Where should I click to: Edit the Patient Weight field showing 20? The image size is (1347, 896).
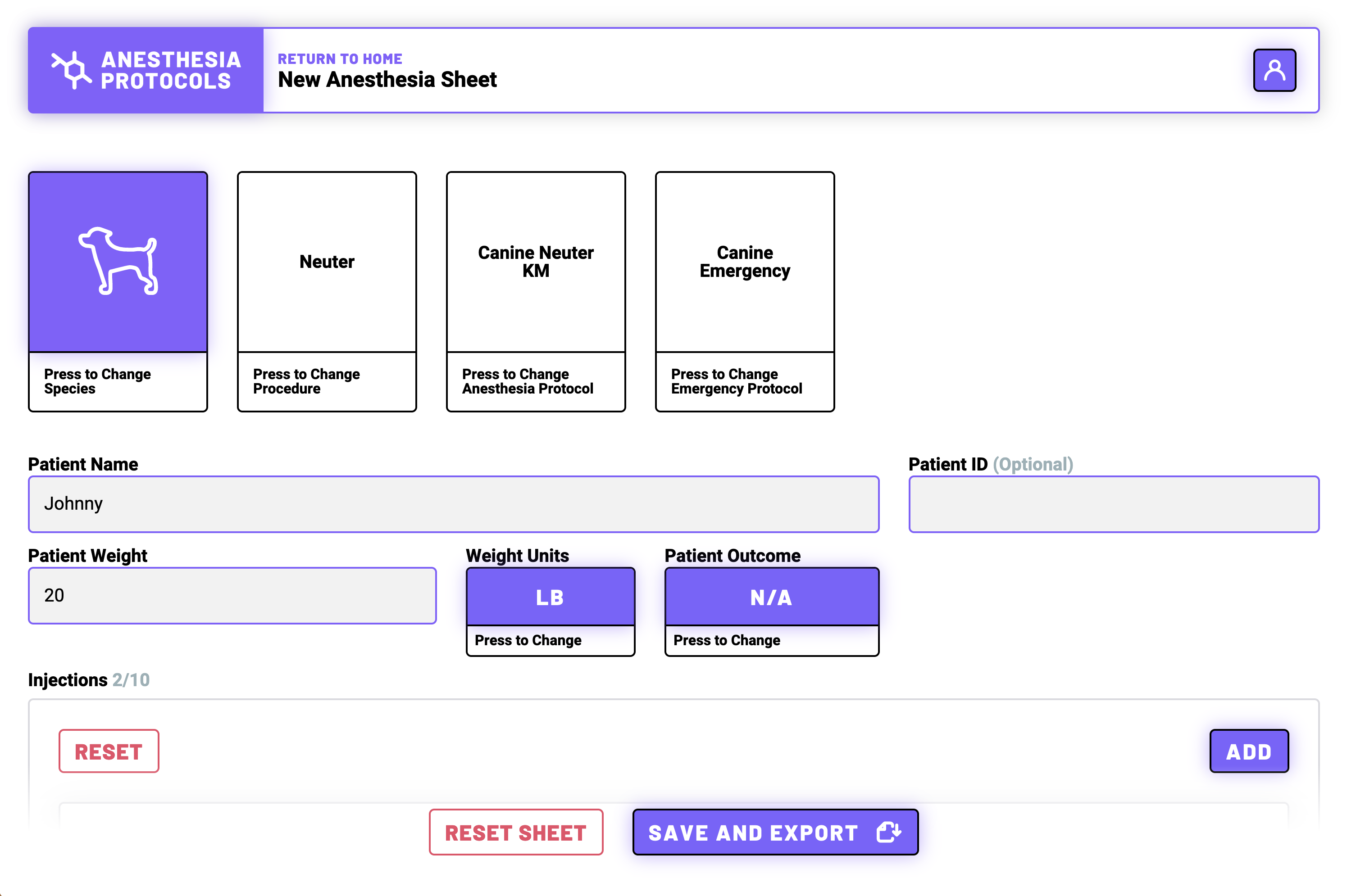(x=232, y=595)
